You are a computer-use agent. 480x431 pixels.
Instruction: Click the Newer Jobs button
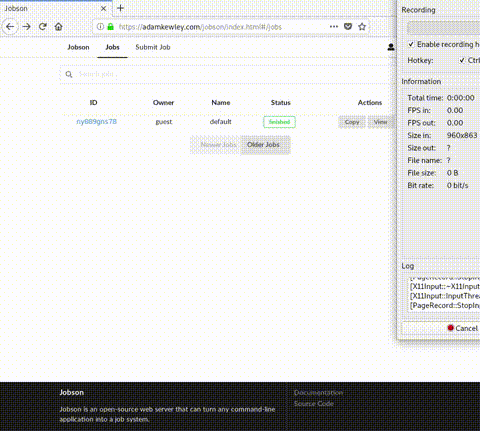(x=215, y=145)
